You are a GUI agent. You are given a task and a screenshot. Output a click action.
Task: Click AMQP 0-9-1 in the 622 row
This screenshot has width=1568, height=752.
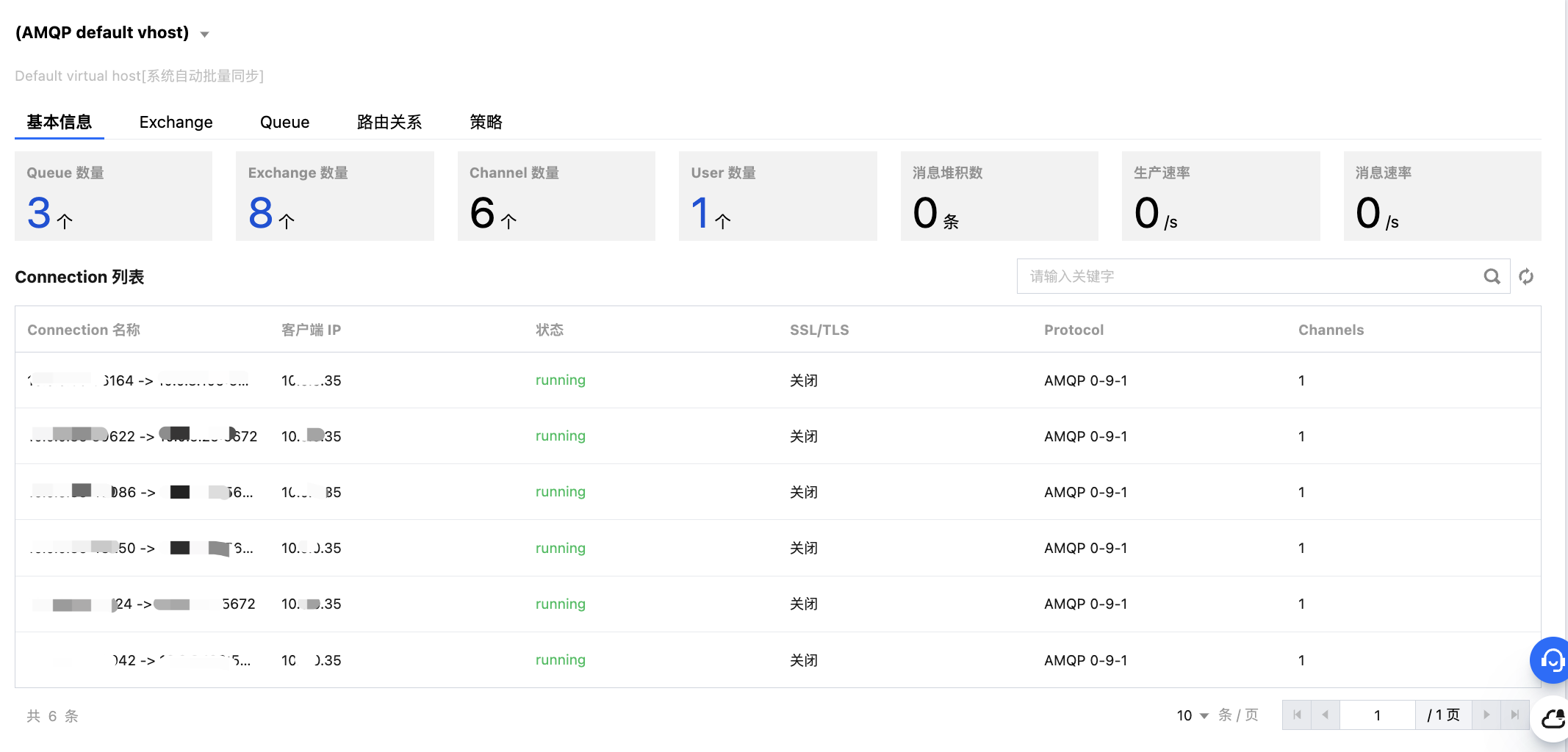1085,436
